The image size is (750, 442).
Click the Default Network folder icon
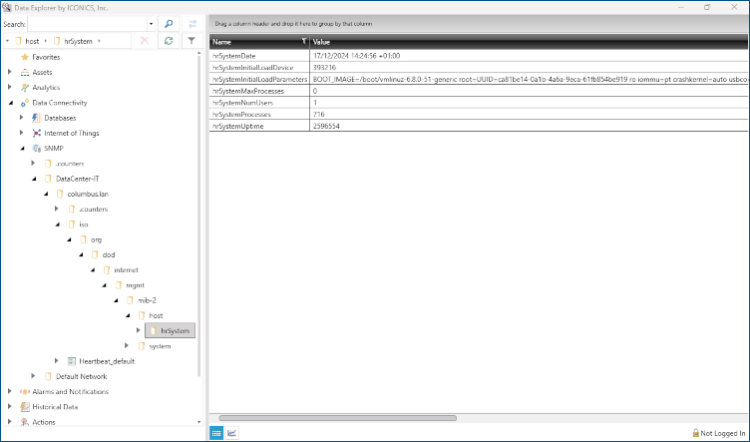pos(48,376)
